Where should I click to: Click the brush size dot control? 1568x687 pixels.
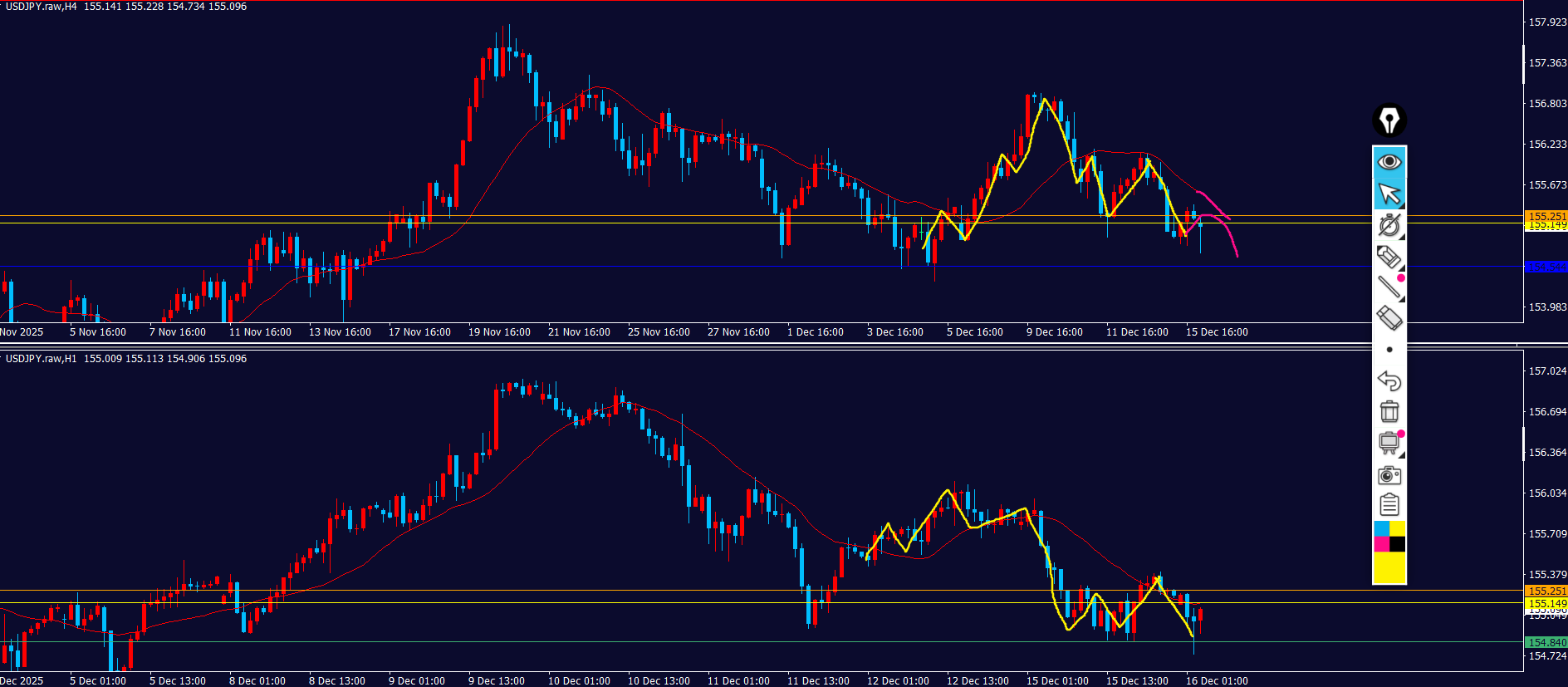[1389, 350]
